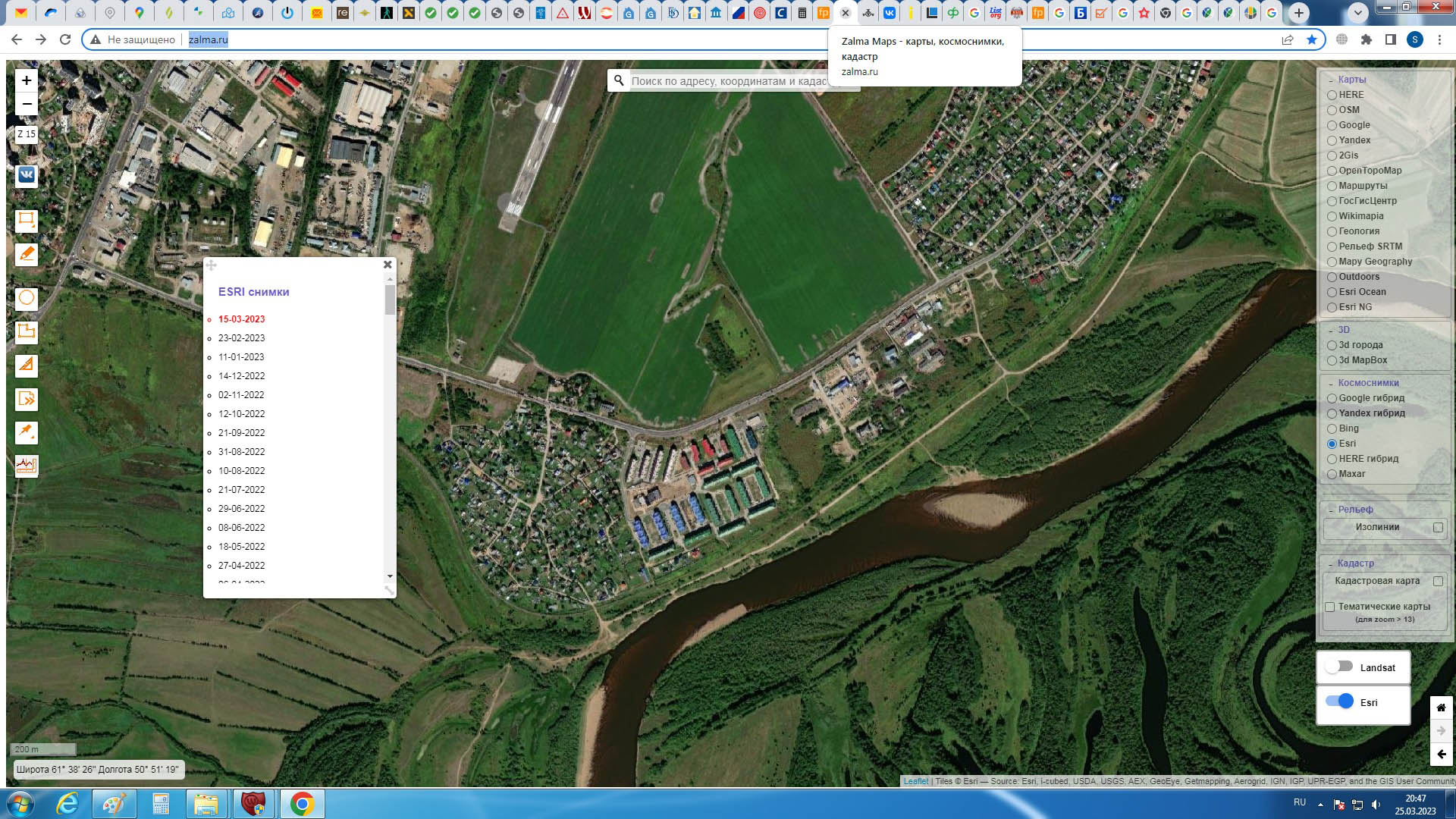Choose the 23-02-2023 ESRI snapshot date
The image size is (1456, 819).
(x=241, y=338)
